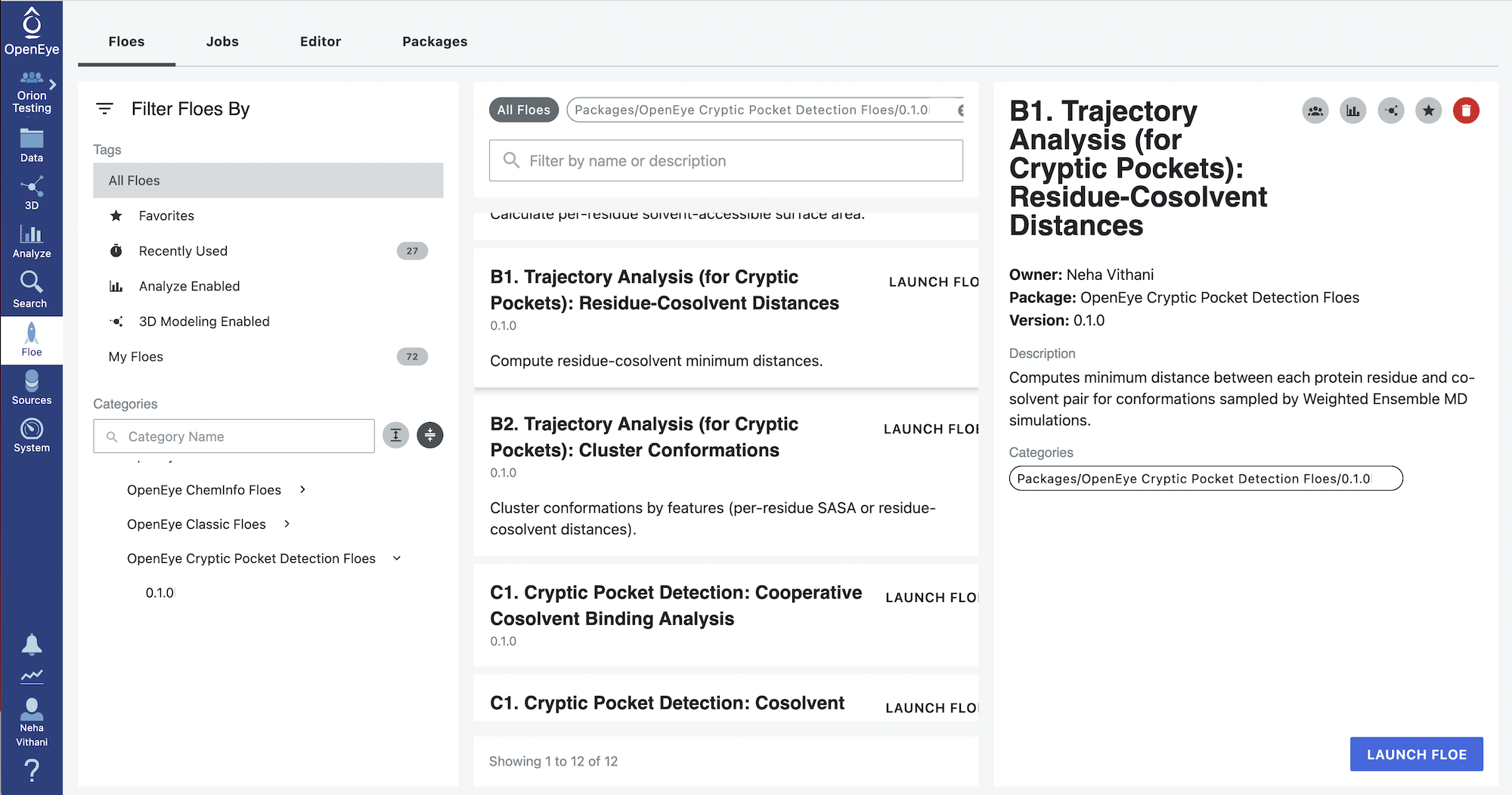Open Sources from the left sidebar
This screenshot has height=795, width=1512.
31,387
